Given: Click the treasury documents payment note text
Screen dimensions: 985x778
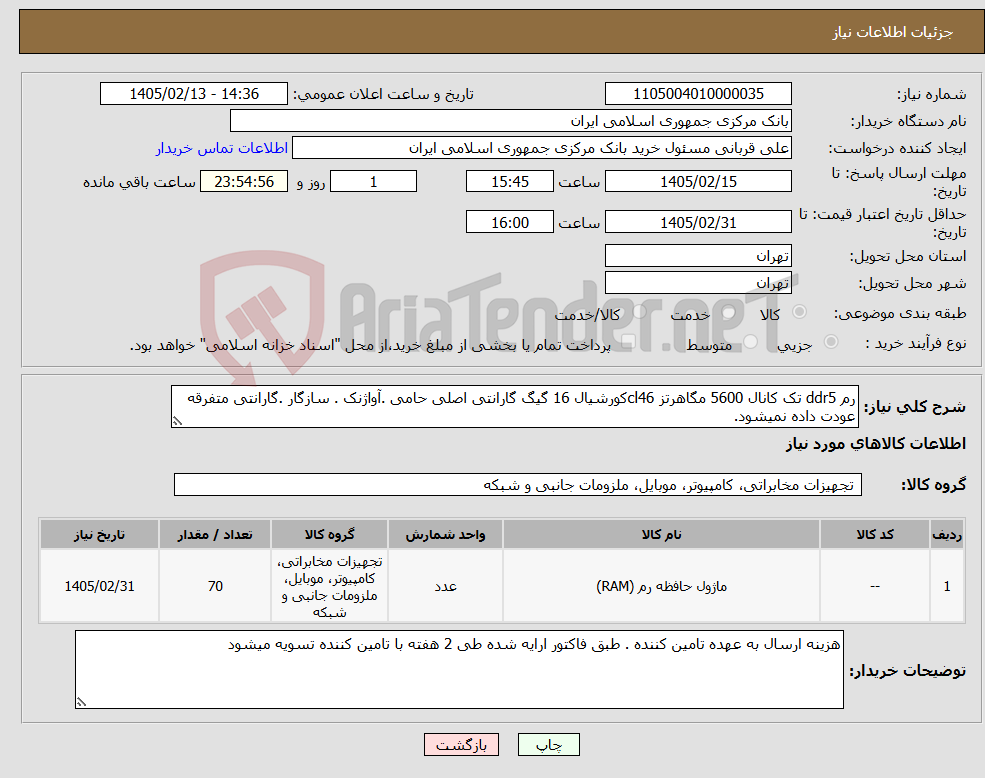Looking at the screenshot, I should tap(370, 345).
